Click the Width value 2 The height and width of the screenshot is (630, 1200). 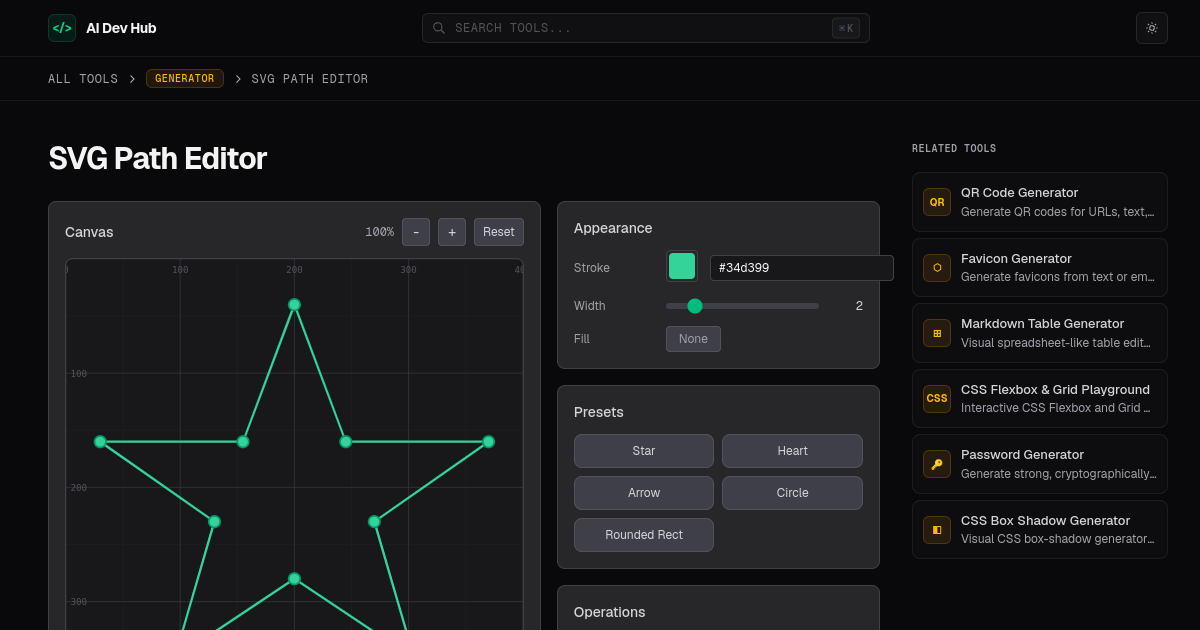click(x=859, y=306)
